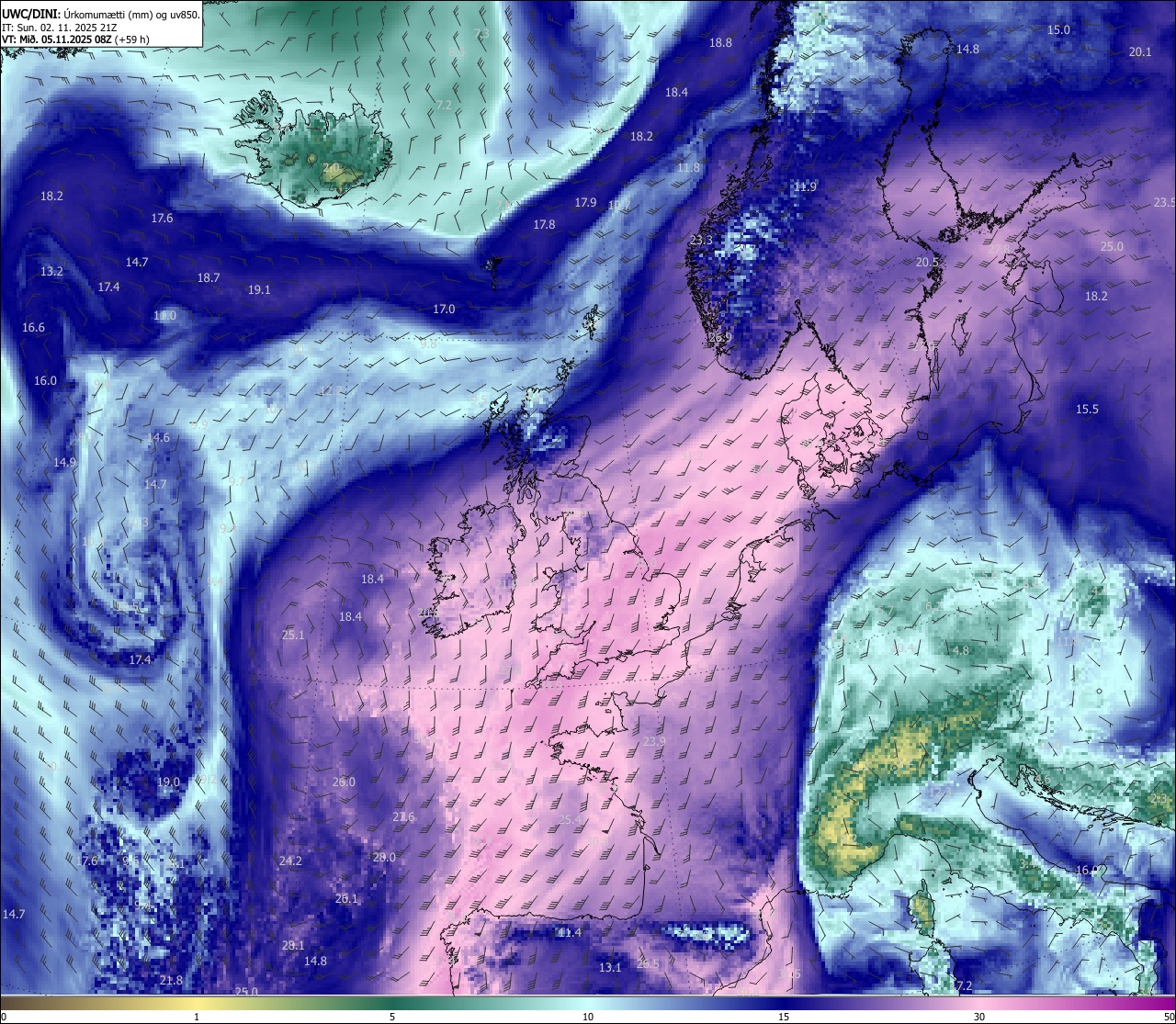Viewport: 1176px width, 1024px height.
Task: Click the 11.9 value label
Action: point(805,186)
